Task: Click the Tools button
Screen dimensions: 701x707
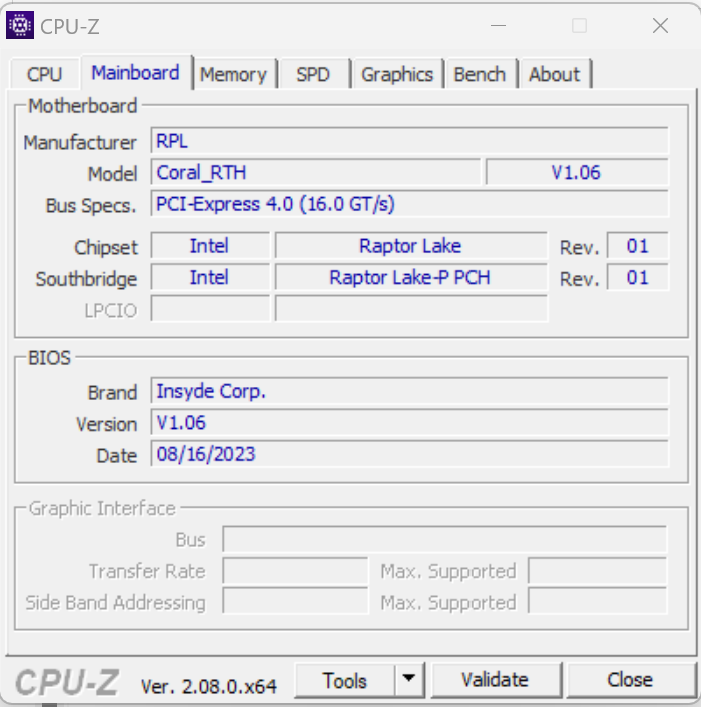Action: coord(345,681)
